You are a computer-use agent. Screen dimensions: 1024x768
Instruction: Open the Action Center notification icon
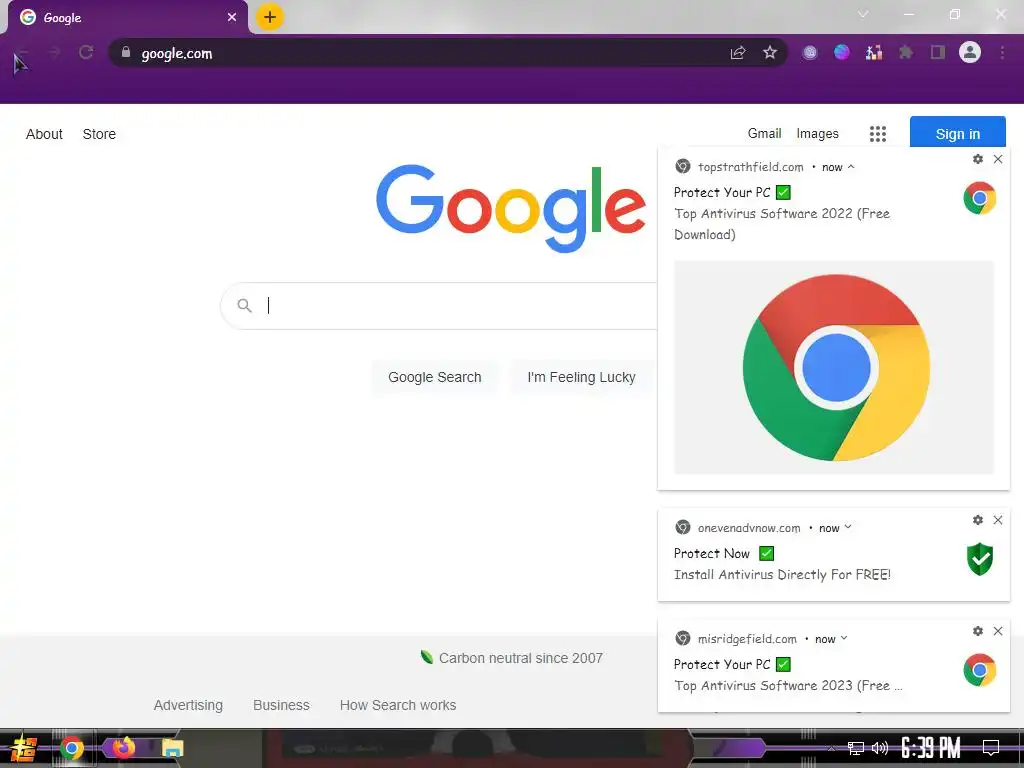tap(991, 748)
